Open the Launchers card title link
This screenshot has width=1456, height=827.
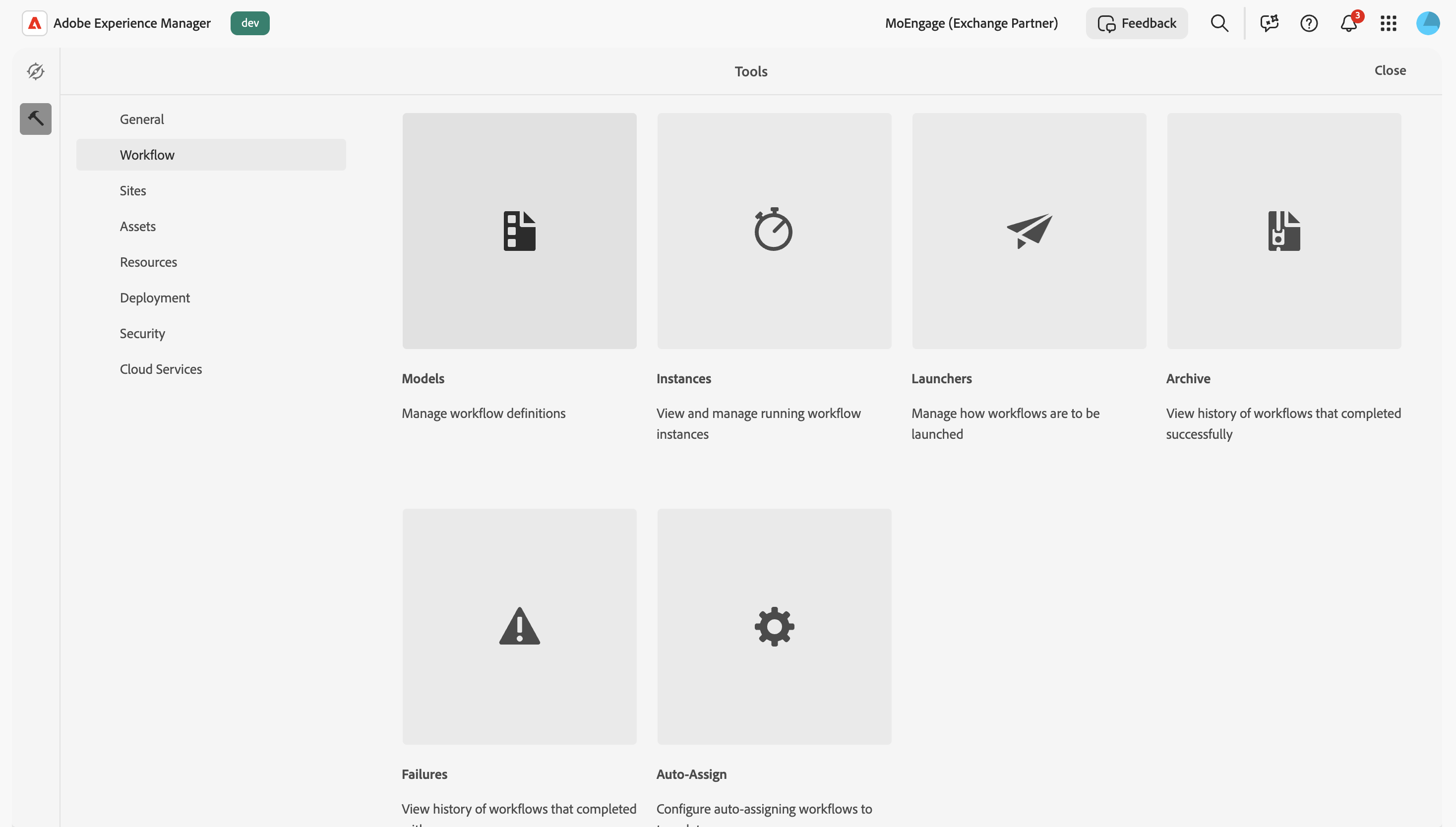(x=941, y=378)
